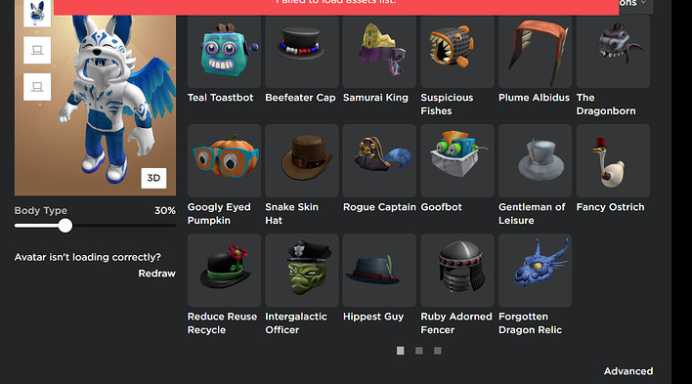Screen dimensions: 692x384
Task: Click the Samurai King name label
Action: click(x=376, y=98)
